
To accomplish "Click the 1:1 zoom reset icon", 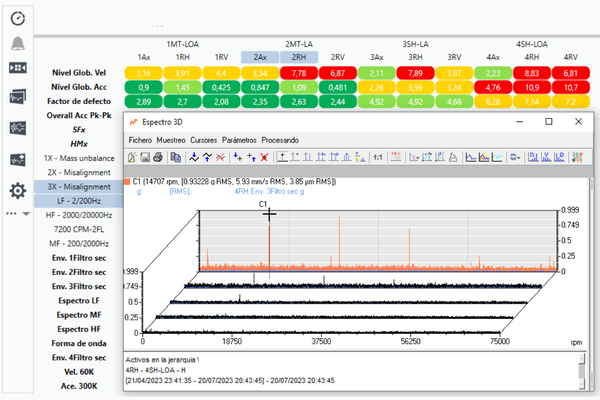I will (x=378, y=157).
